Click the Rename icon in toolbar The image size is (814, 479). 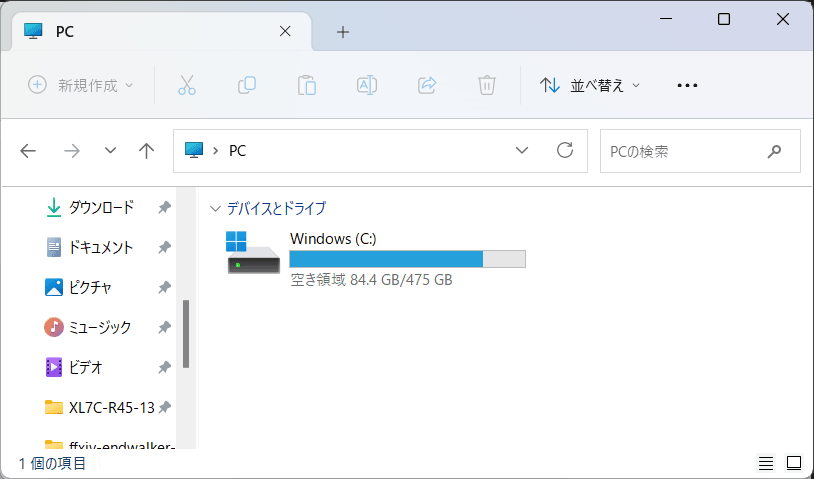[x=367, y=85]
